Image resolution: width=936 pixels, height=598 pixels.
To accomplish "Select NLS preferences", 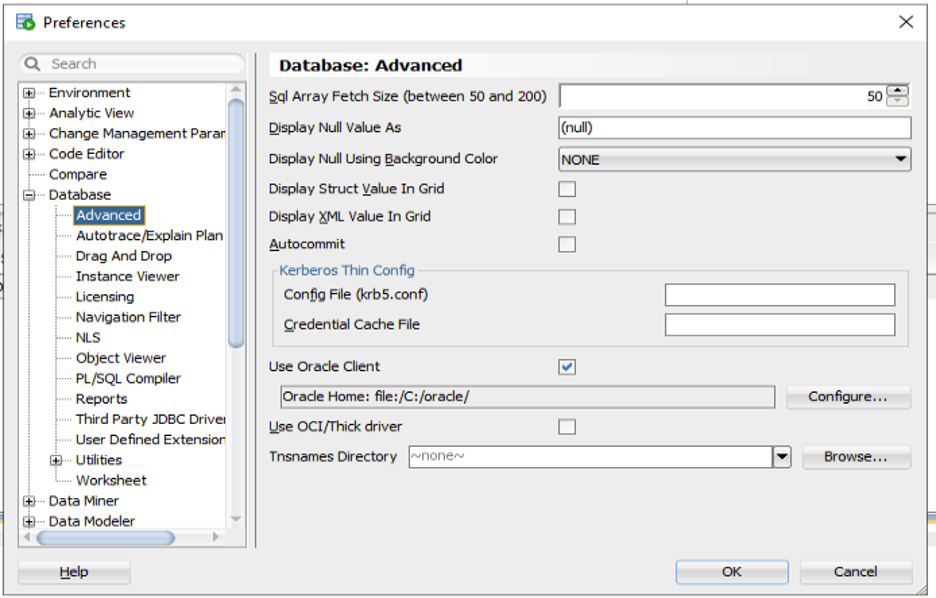I will coord(88,338).
